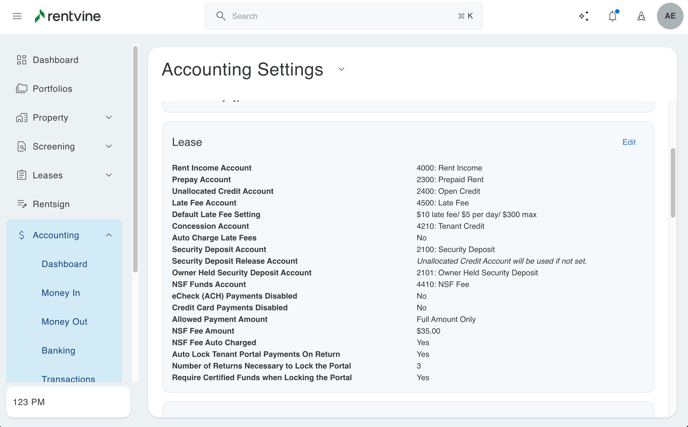Open the hamburger menu icon

pos(17,16)
